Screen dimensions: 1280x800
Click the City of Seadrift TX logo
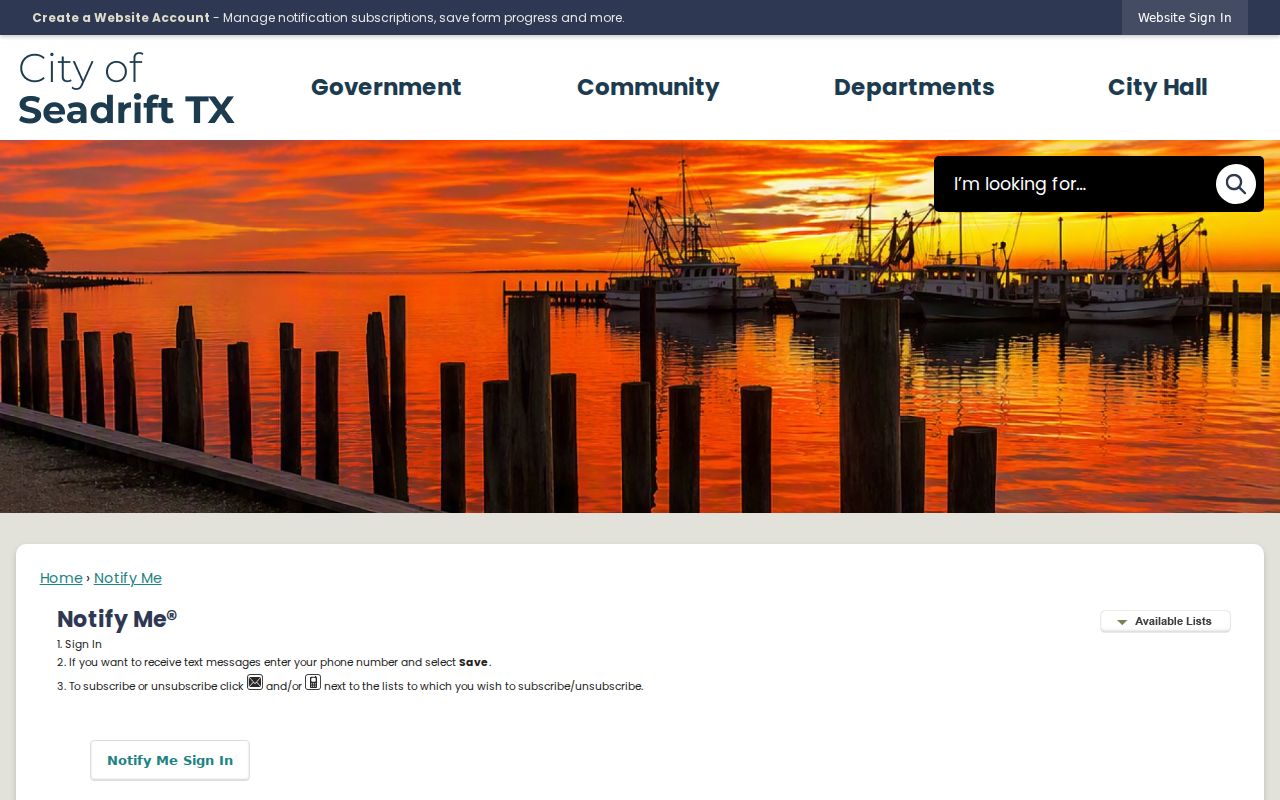click(x=126, y=89)
